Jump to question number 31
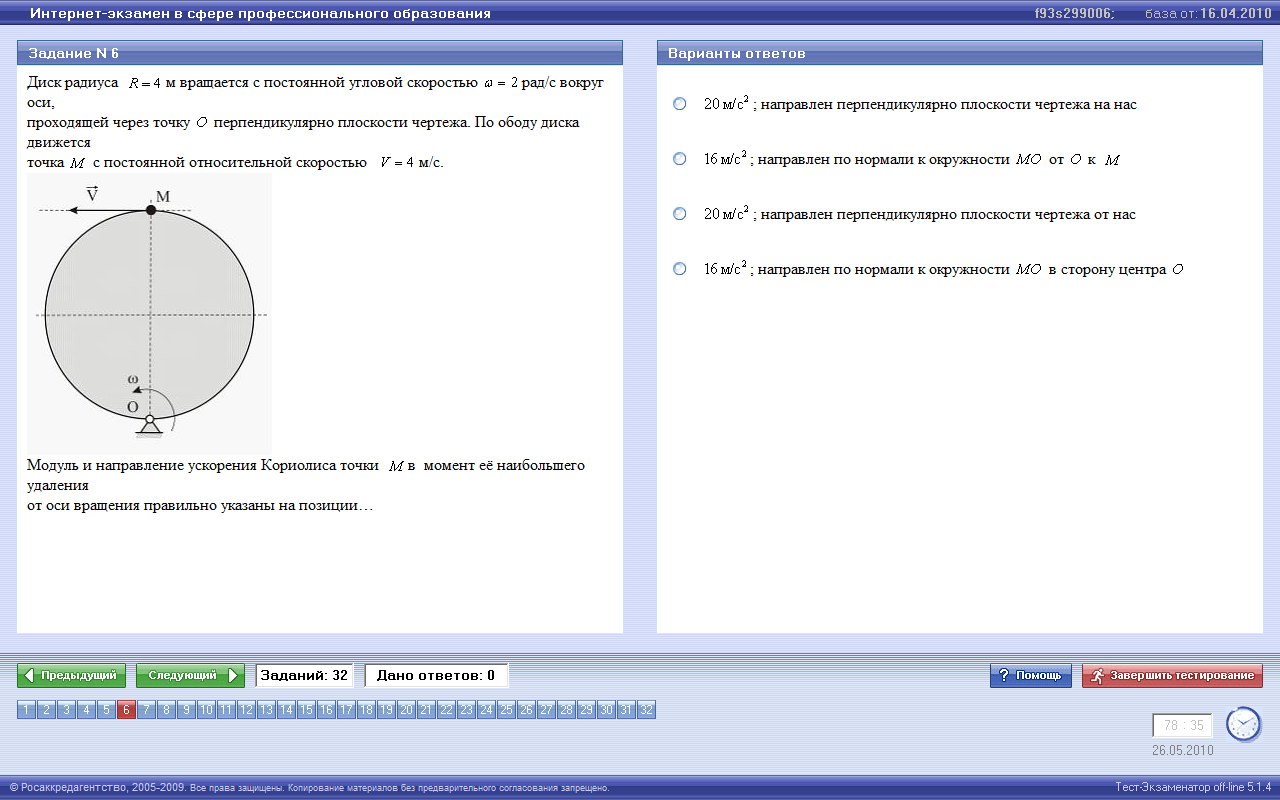The height and width of the screenshot is (800, 1280). click(626, 710)
